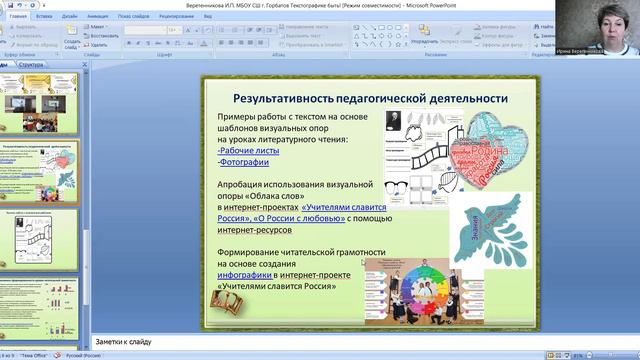The image size is (640, 360).
Task: Switch to the Рецензирование ribbon tab
Action: pos(176,16)
